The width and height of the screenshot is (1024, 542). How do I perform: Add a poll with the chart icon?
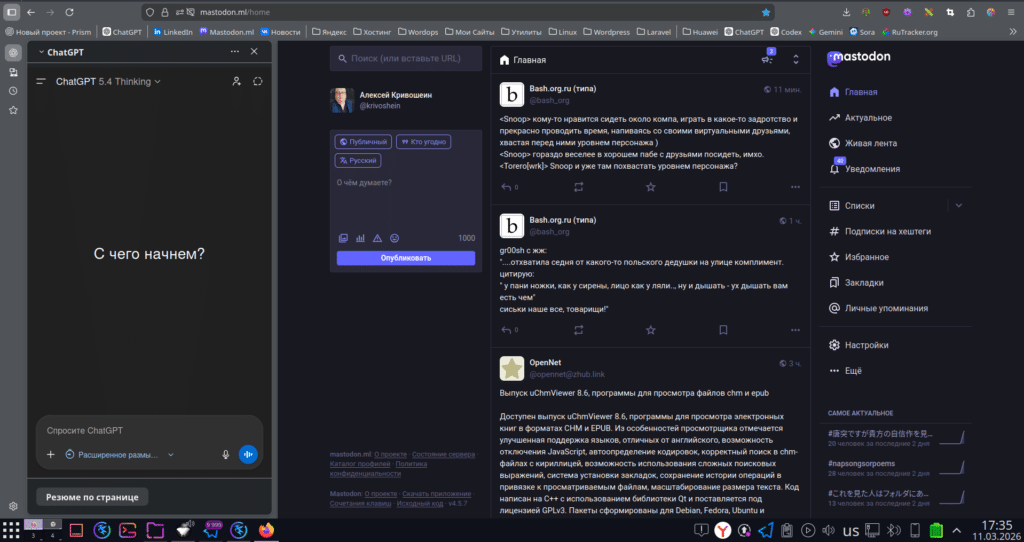point(360,238)
